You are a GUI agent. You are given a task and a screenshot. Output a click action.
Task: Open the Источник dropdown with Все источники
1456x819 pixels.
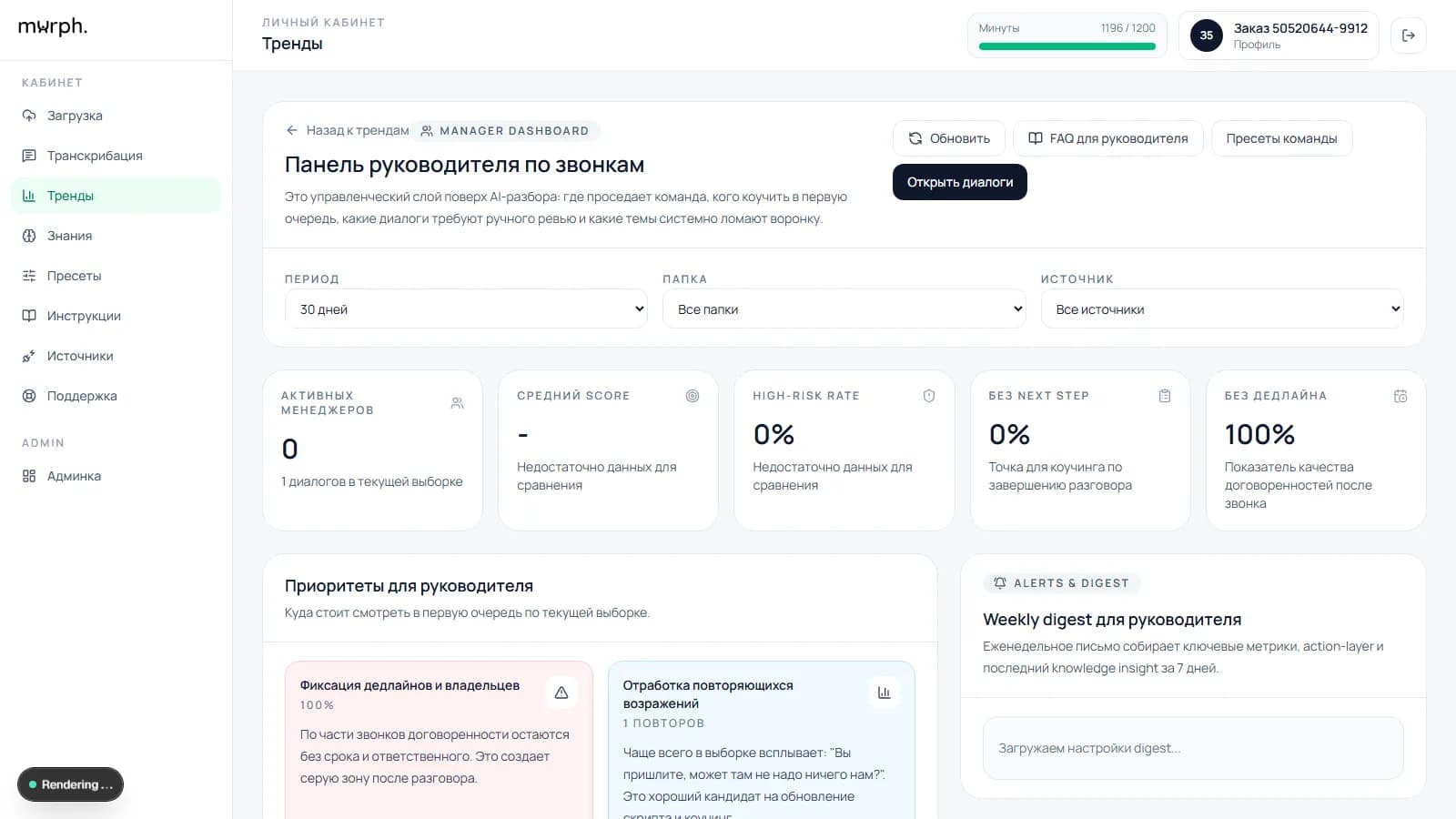(x=1222, y=308)
